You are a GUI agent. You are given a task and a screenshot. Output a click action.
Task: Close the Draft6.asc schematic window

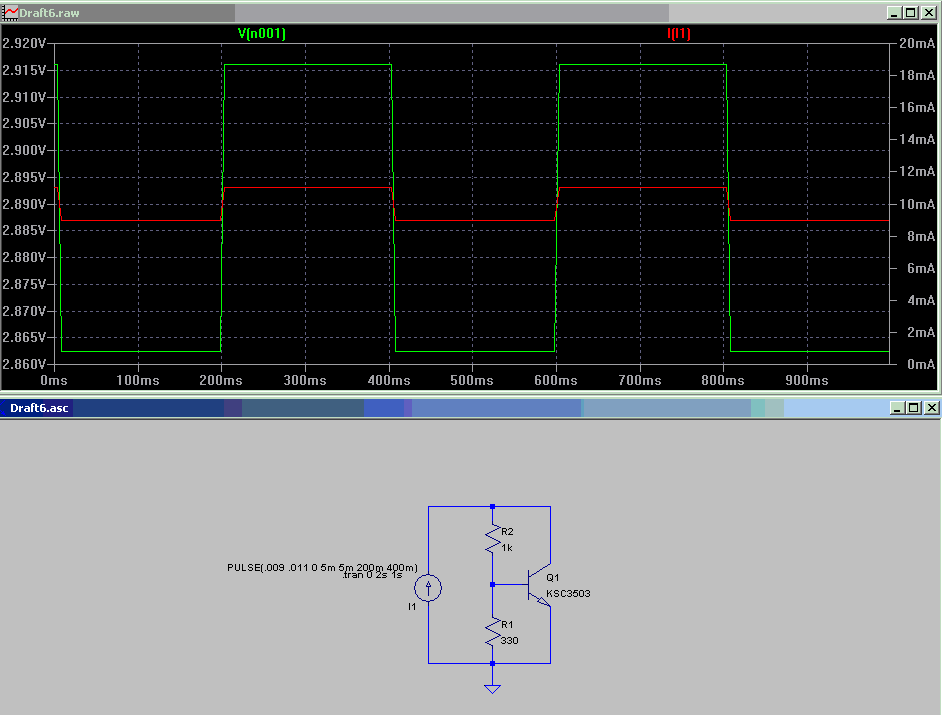click(932, 408)
